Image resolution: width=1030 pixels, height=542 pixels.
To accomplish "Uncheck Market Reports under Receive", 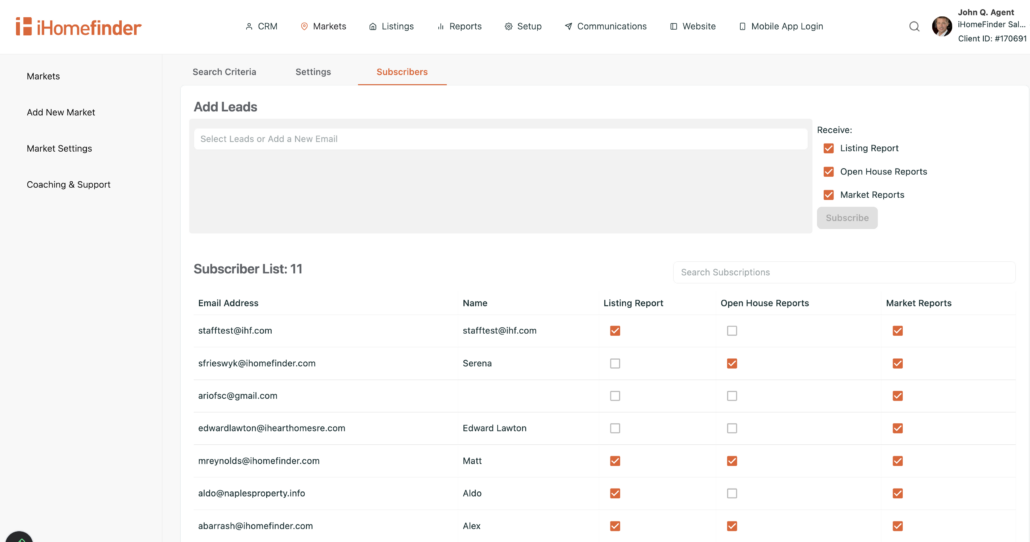I will [x=828, y=195].
